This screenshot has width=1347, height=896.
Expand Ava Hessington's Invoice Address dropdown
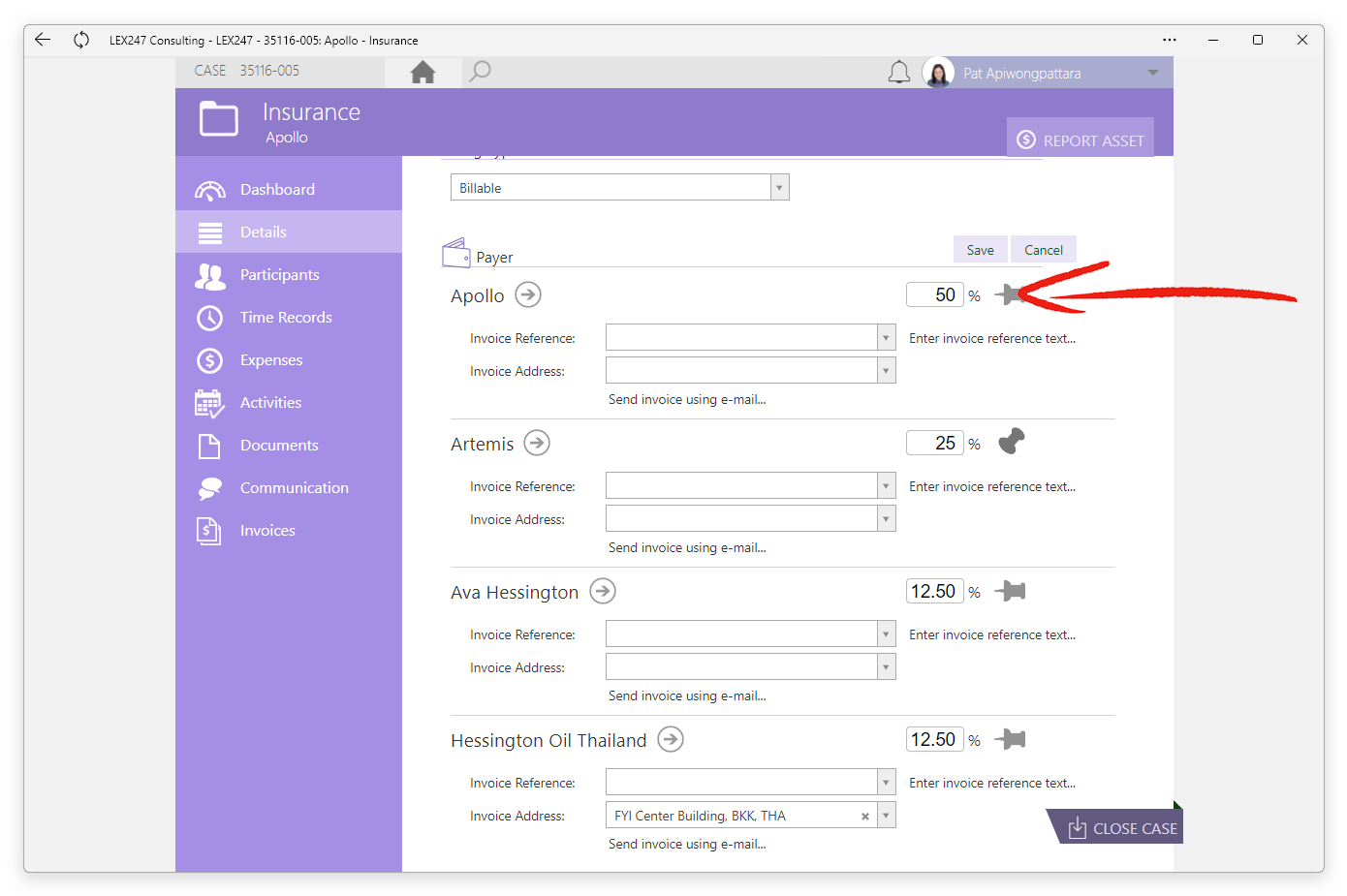pyautogui.click(x=886, y=667)
